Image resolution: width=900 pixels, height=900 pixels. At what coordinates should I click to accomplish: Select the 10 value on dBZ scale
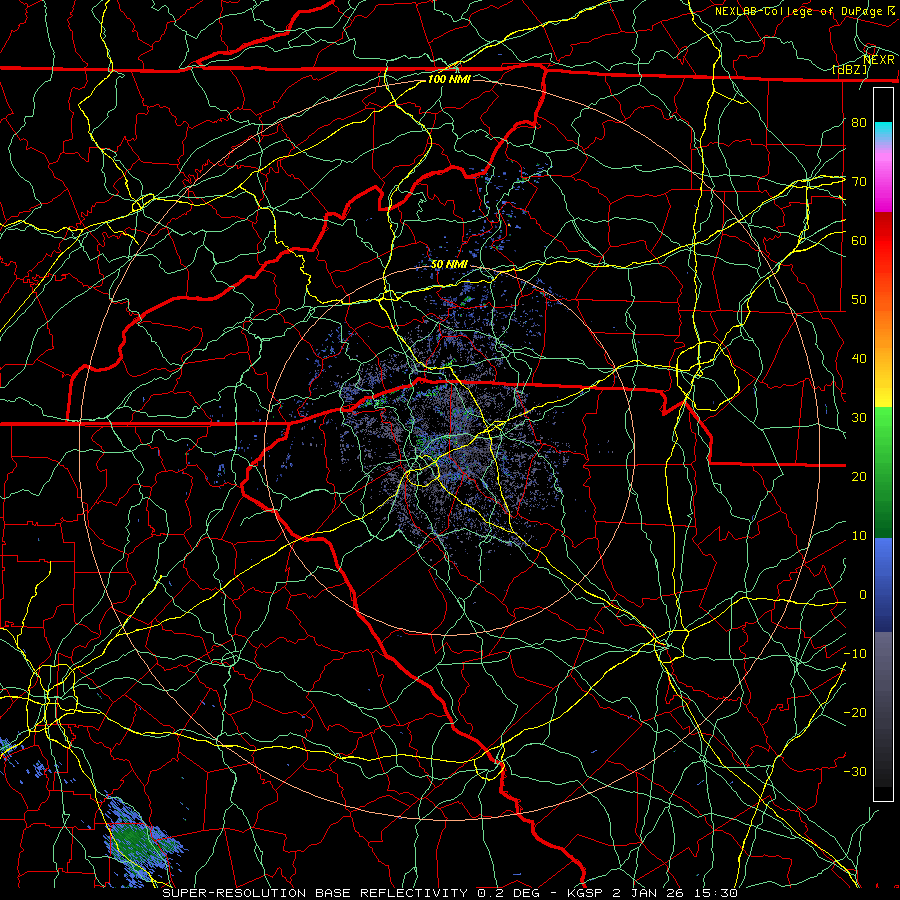coord(859,536)
